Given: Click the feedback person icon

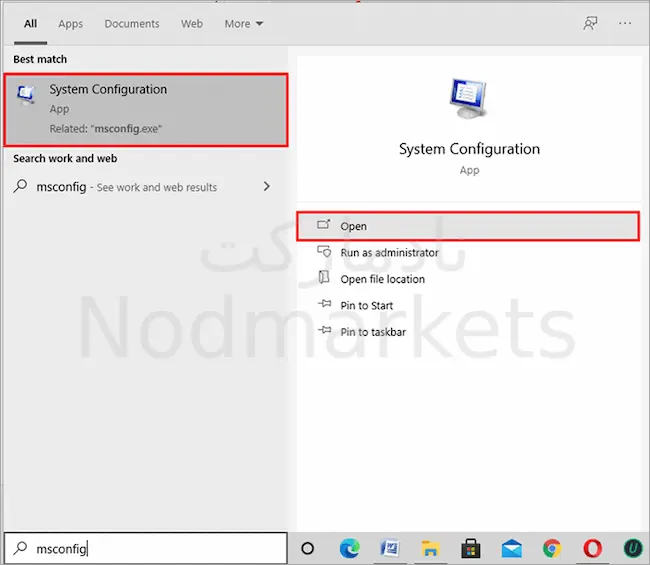Looking at the screenshot, I should coord(590,24).
